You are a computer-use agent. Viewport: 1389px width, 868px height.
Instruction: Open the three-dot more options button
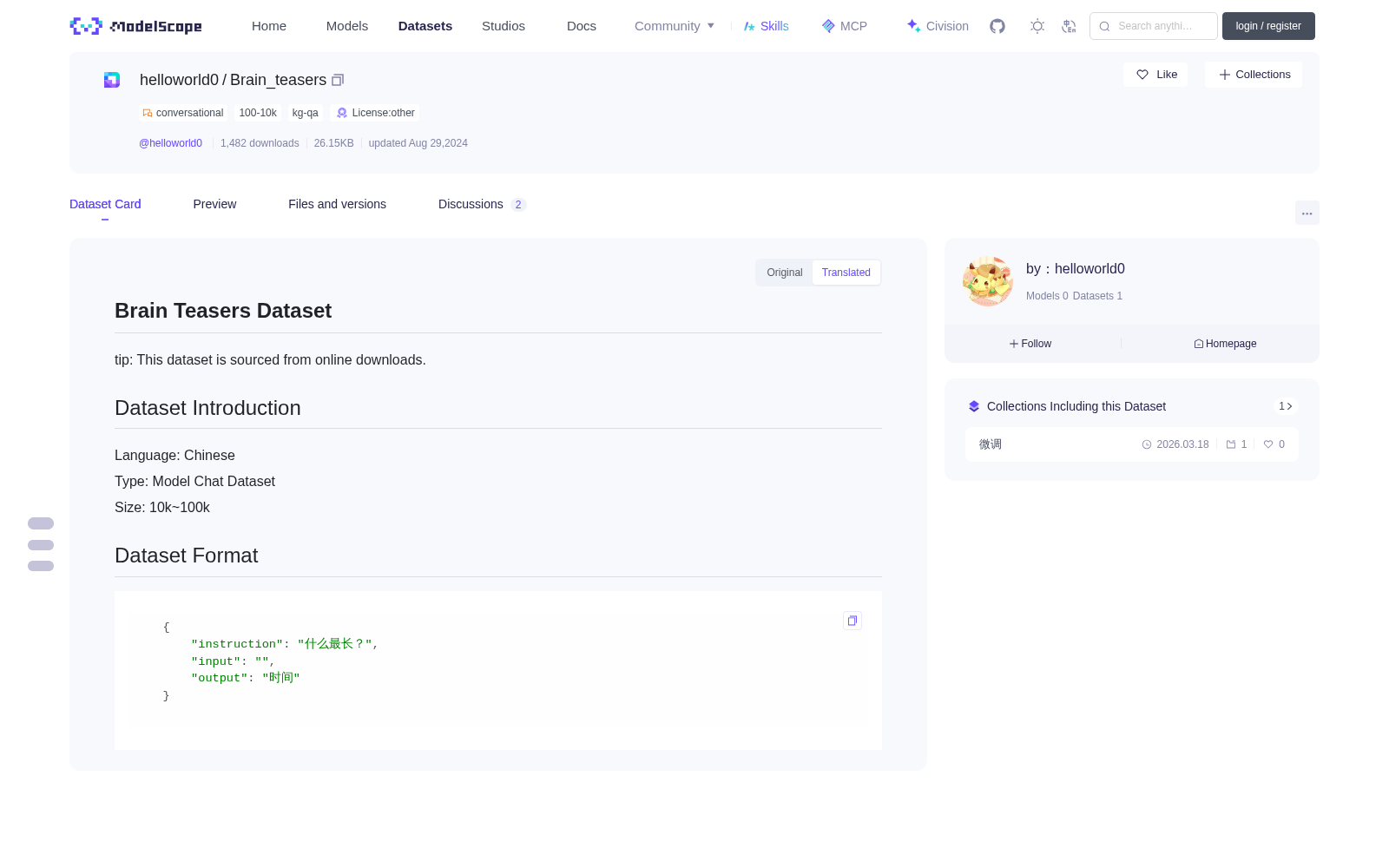coord(1307,213)
